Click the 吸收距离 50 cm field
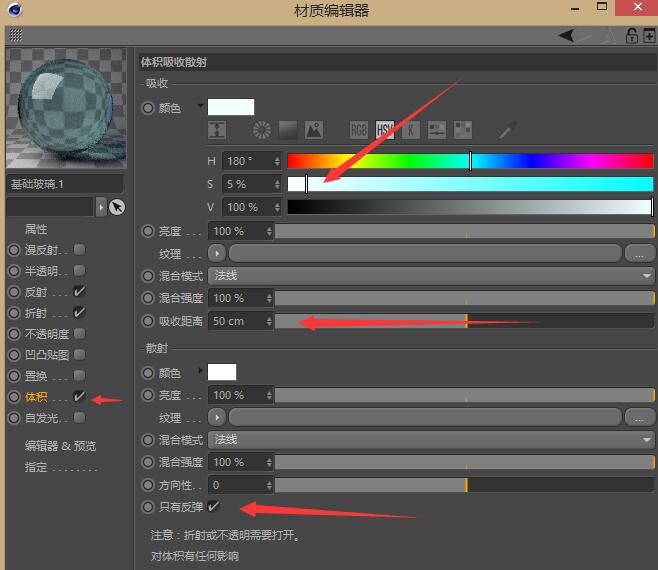This screenshot has width=658, height=570. (x=240, y=322)
